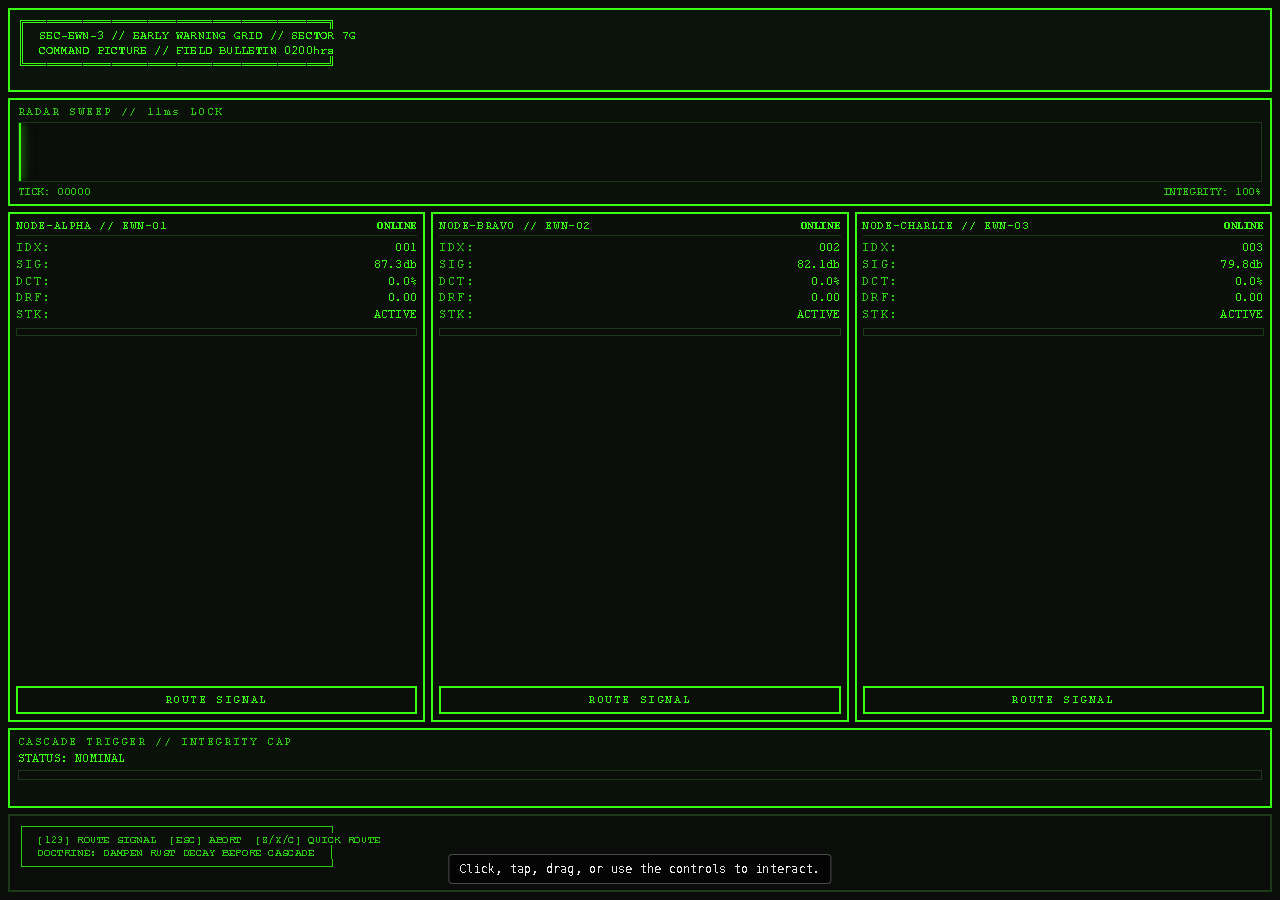The image size is (1280, 900).
Task: Click DCT value 0.0% in NODE-BRAVO
Action: tap(826, 282)
